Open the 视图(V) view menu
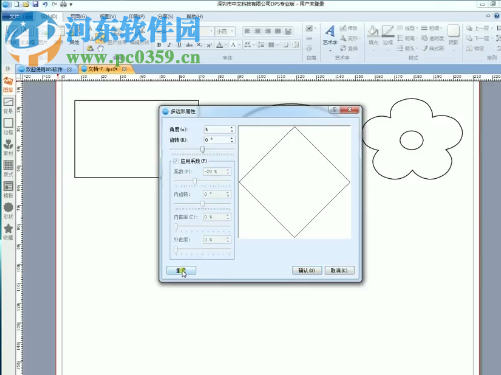 click(108, 16)
